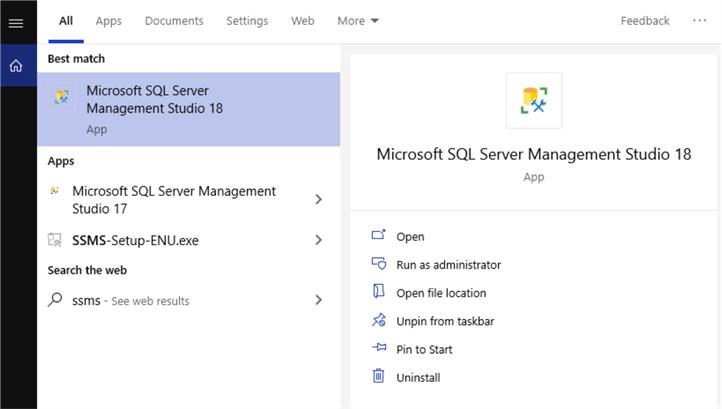
Task: Click the three-dots more options icon
Action: [x=699, y=21]
